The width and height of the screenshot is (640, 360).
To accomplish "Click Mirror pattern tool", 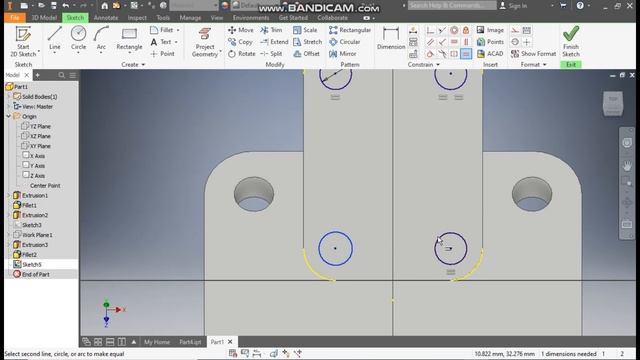I will click(343, 53).
